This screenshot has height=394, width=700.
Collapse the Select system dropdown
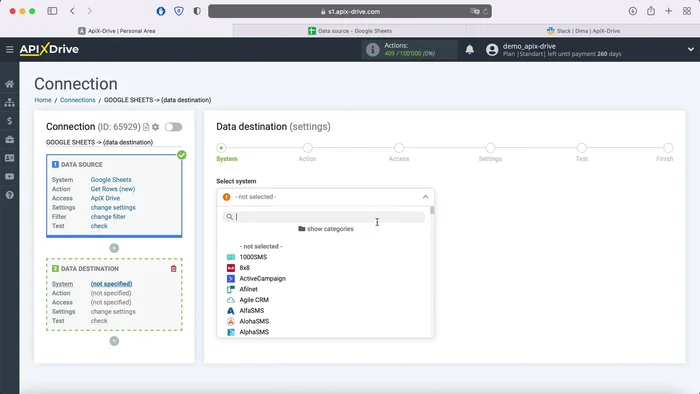[x=425, y=197]
